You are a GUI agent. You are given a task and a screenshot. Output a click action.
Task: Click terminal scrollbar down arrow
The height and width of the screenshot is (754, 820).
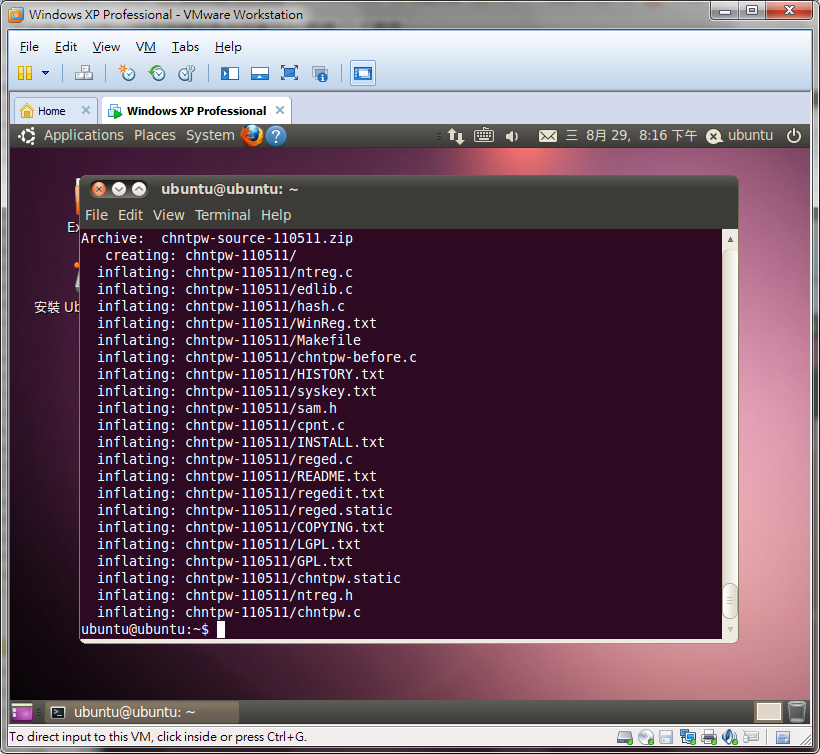pos(730,629)
